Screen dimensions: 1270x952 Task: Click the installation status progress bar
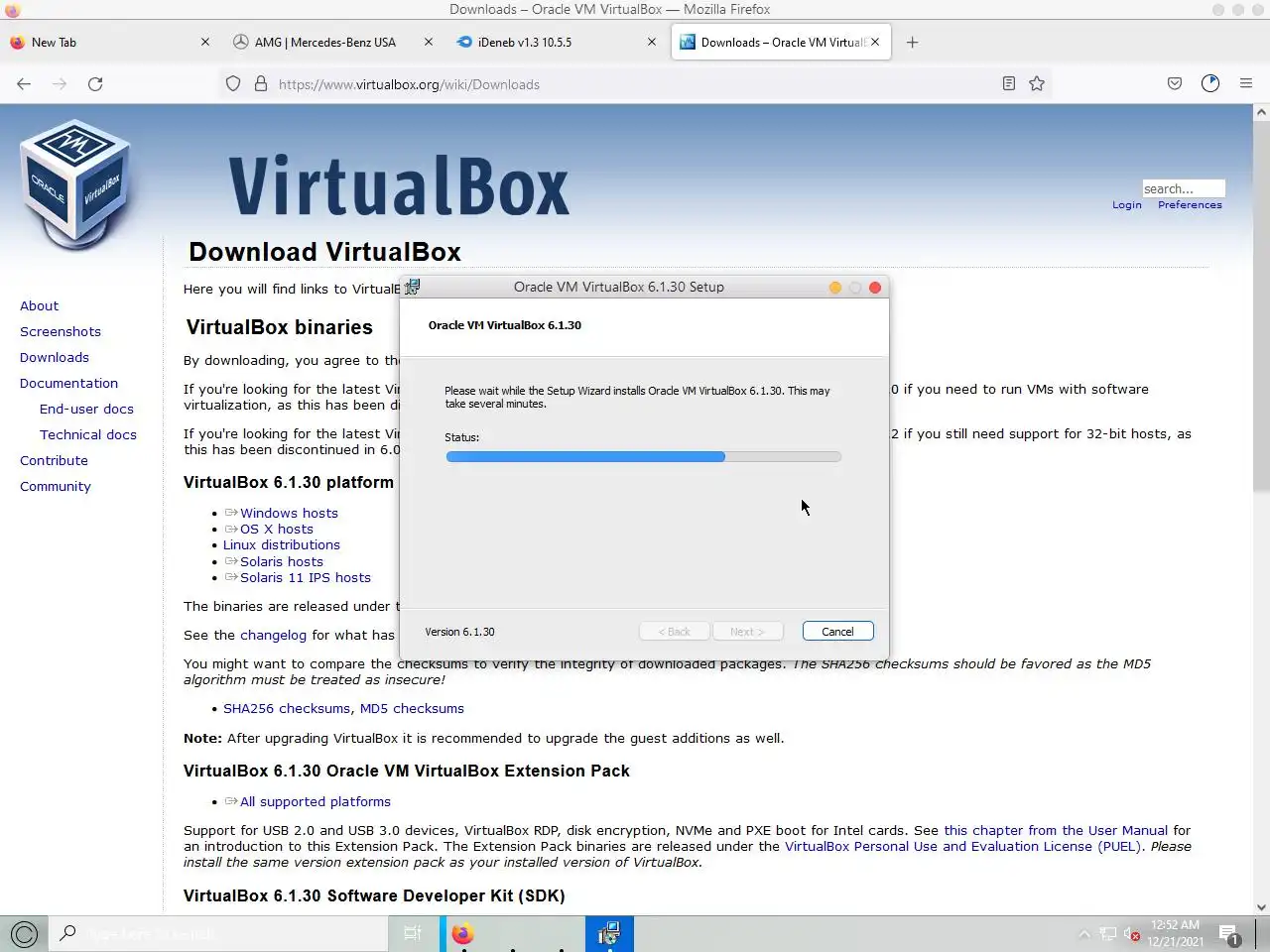pos(643,457)
